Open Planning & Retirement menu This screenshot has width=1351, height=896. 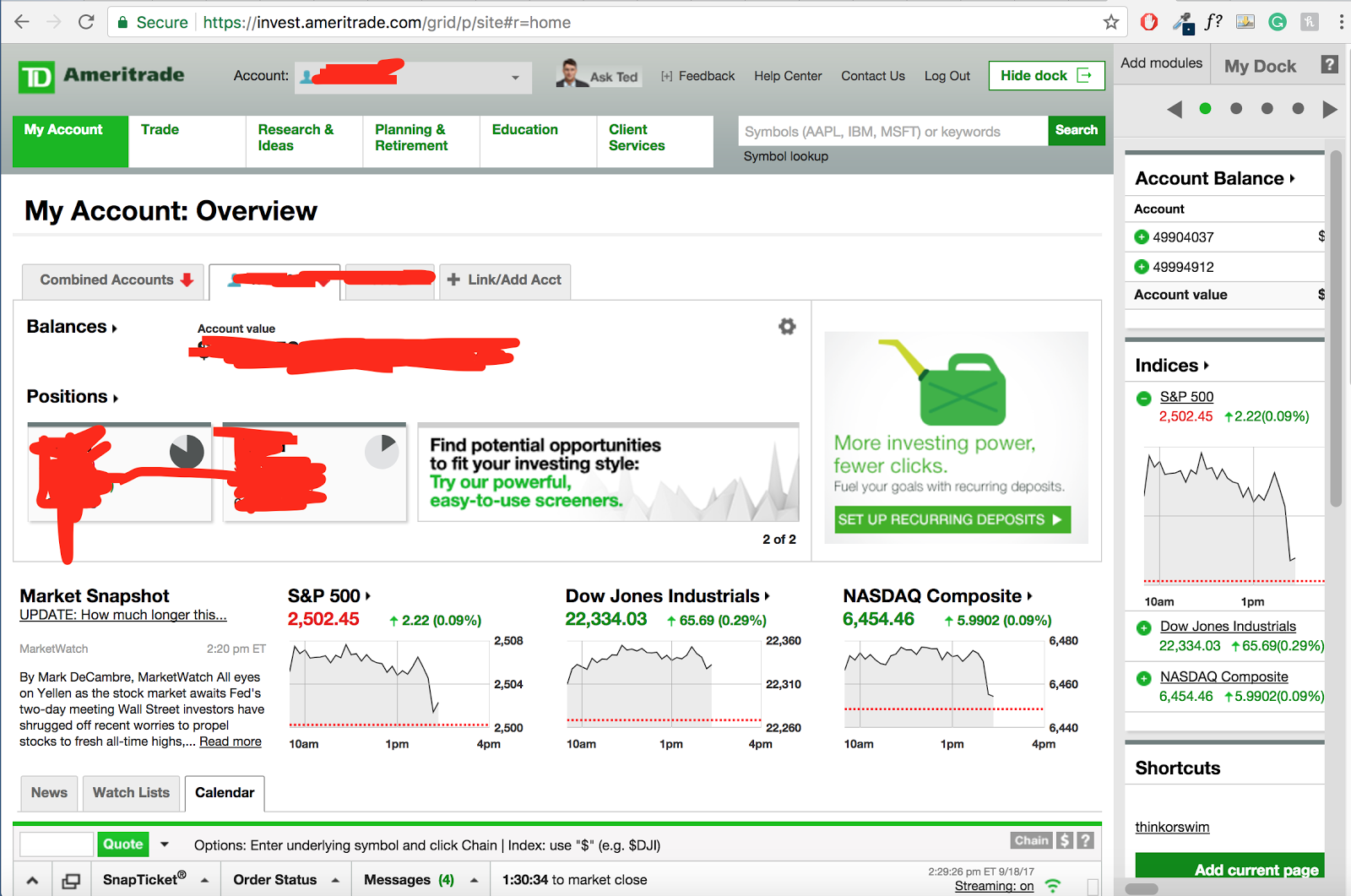(x=421, y=141)
